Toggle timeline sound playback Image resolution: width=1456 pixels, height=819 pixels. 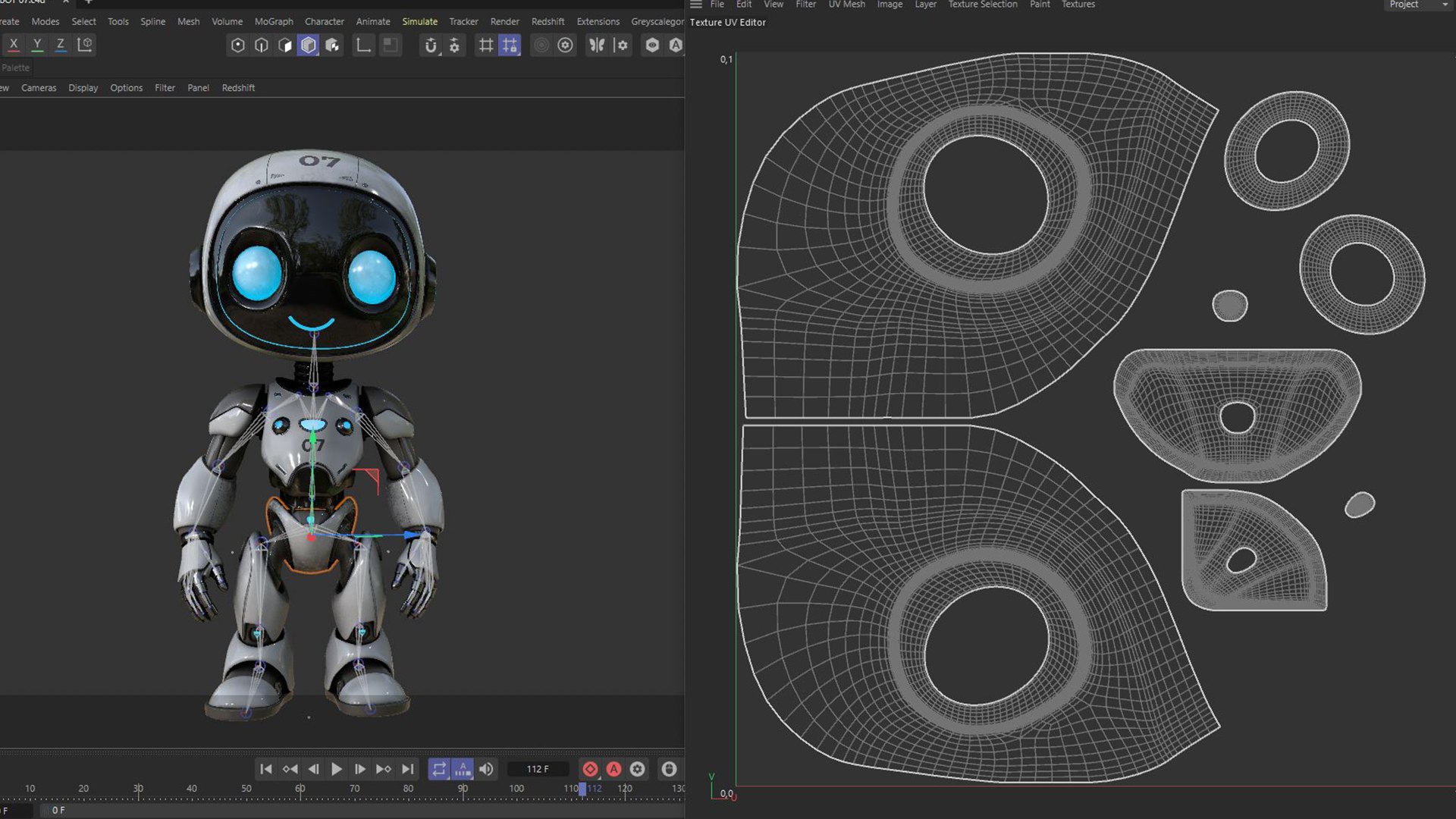[x=486, y=769]
